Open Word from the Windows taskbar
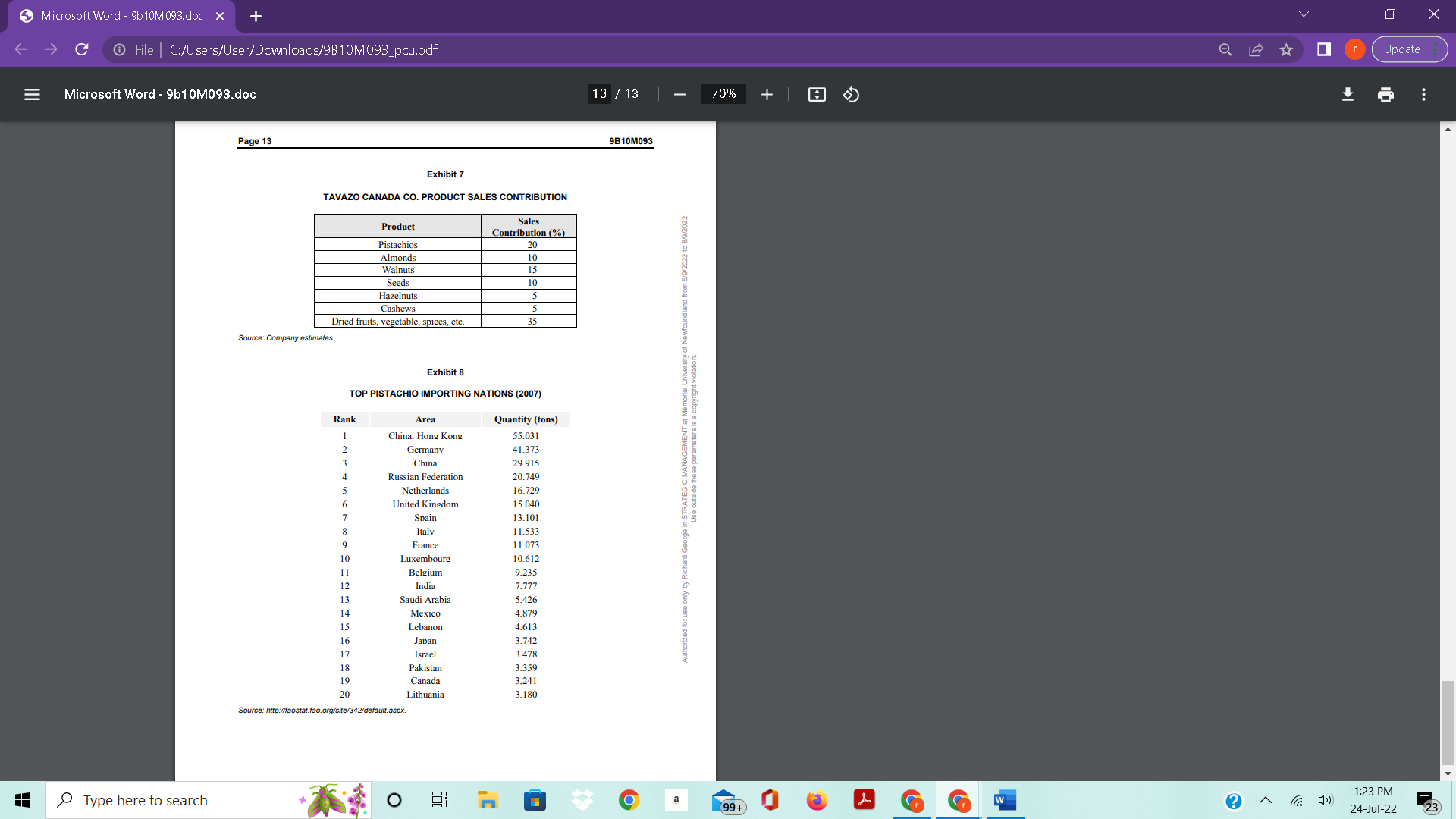 pos(1005,800)
